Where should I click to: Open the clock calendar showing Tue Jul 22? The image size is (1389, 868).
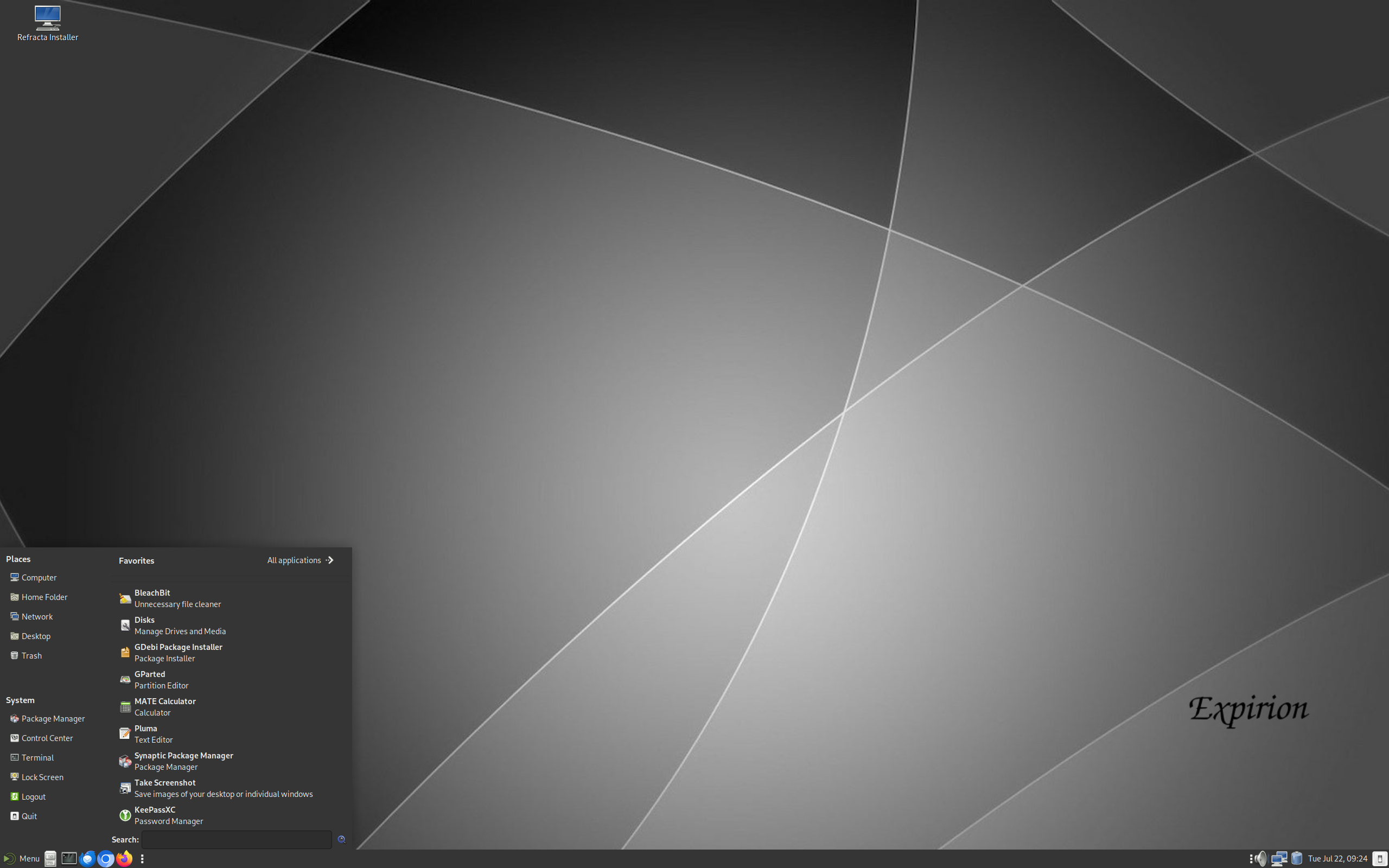pyautogui.click(x=1337, y=859)
